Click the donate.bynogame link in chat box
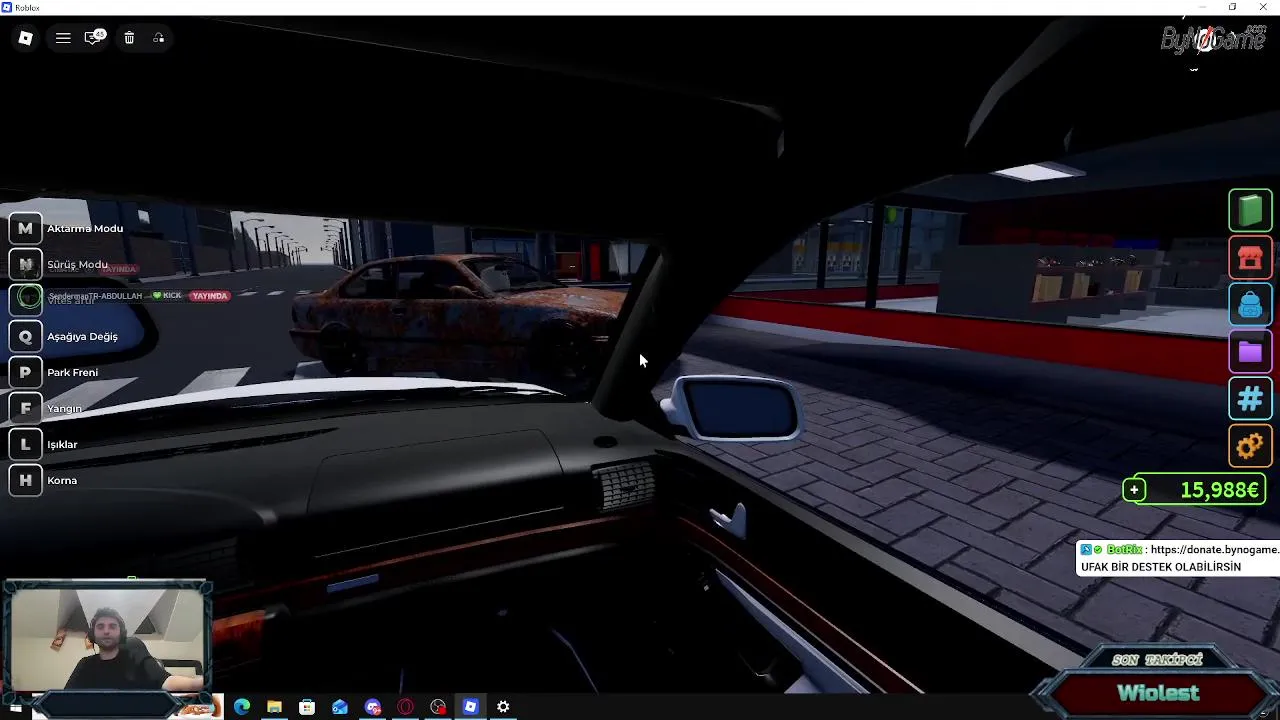 (1214, 550)
